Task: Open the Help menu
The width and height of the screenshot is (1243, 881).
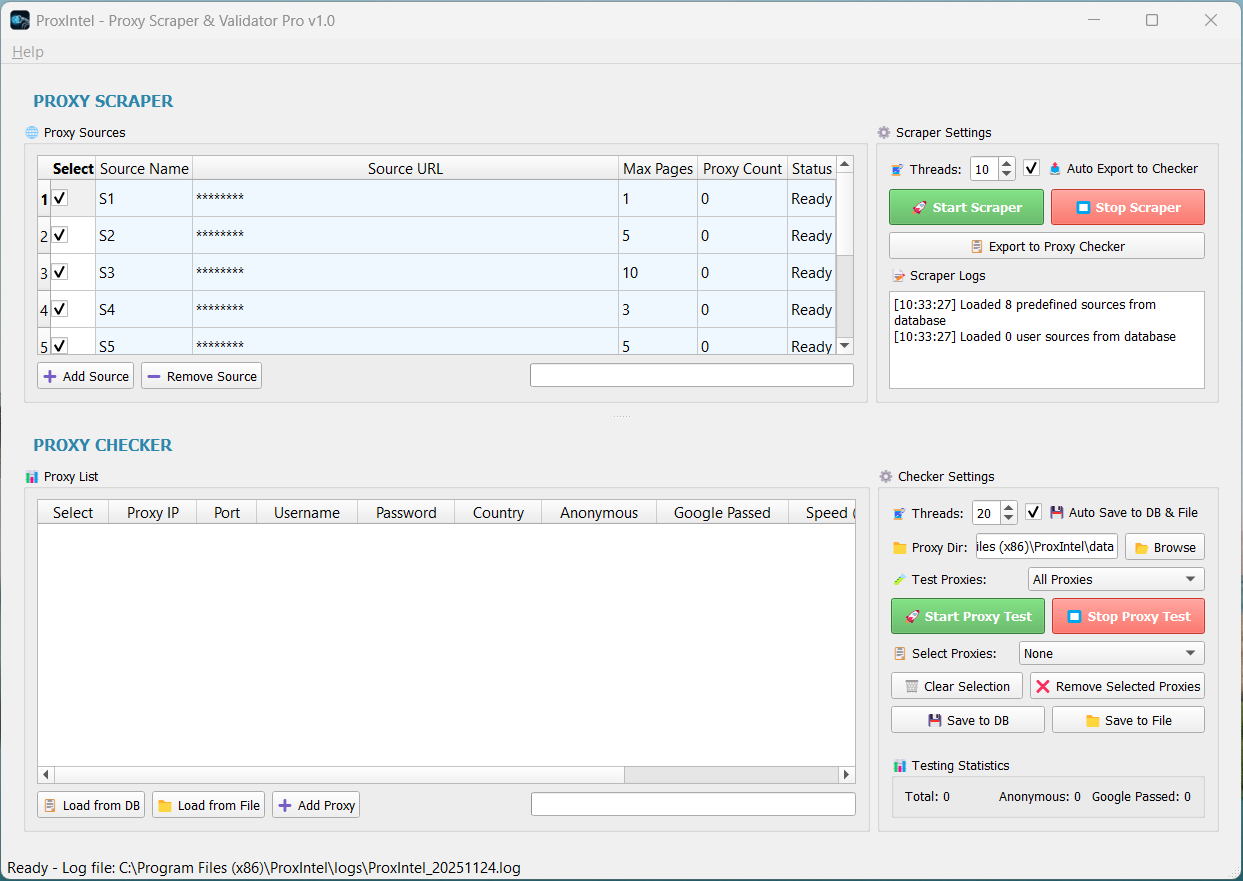Action: point(27,51)
